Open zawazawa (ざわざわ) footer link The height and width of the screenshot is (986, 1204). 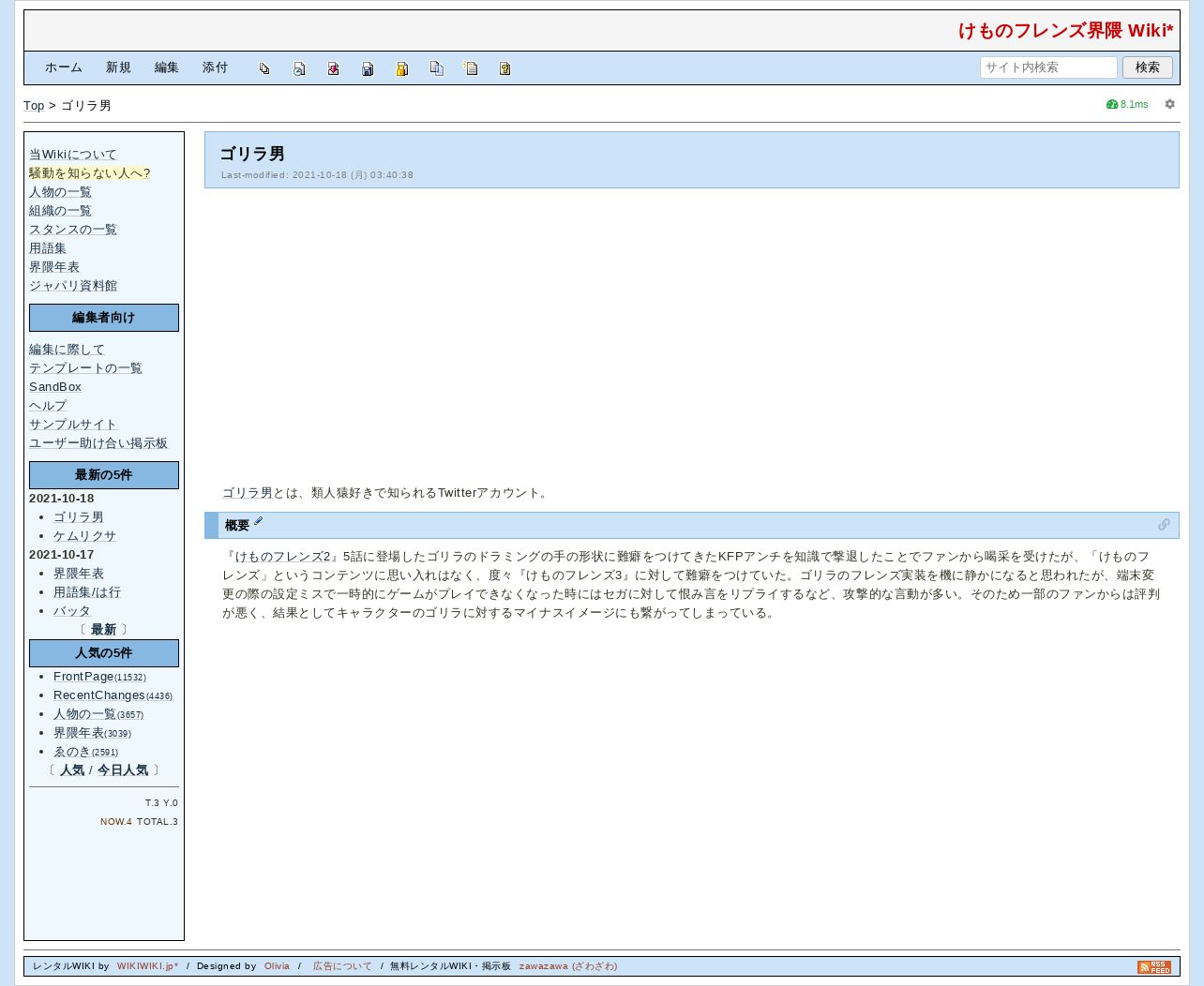tap(568, 966)
